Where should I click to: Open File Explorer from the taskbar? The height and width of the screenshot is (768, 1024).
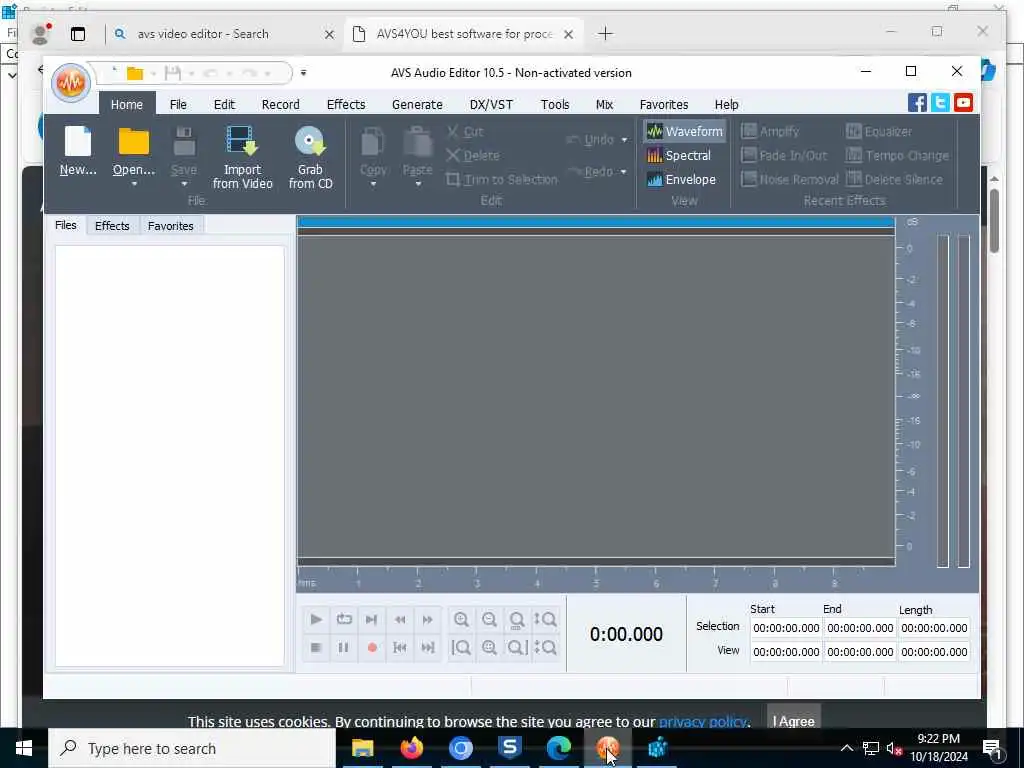pos(362,748)
